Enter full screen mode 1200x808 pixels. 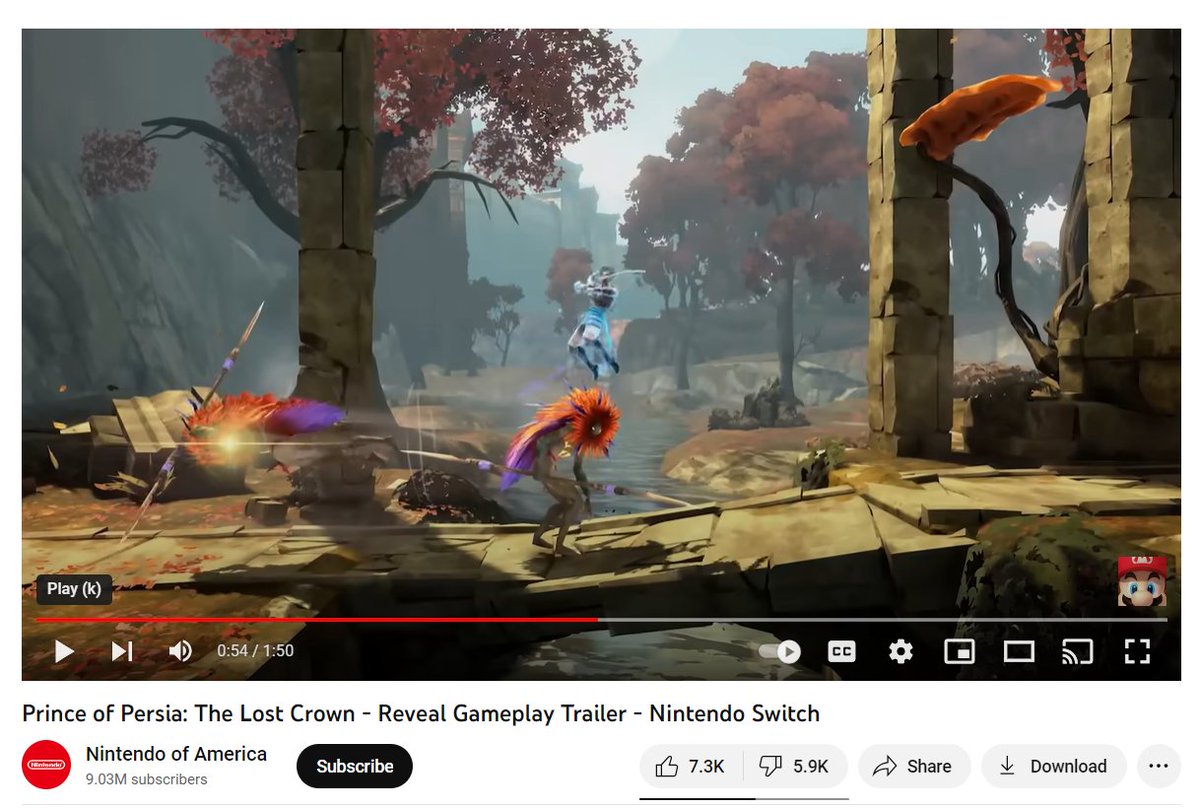[x=1137, y=652]
